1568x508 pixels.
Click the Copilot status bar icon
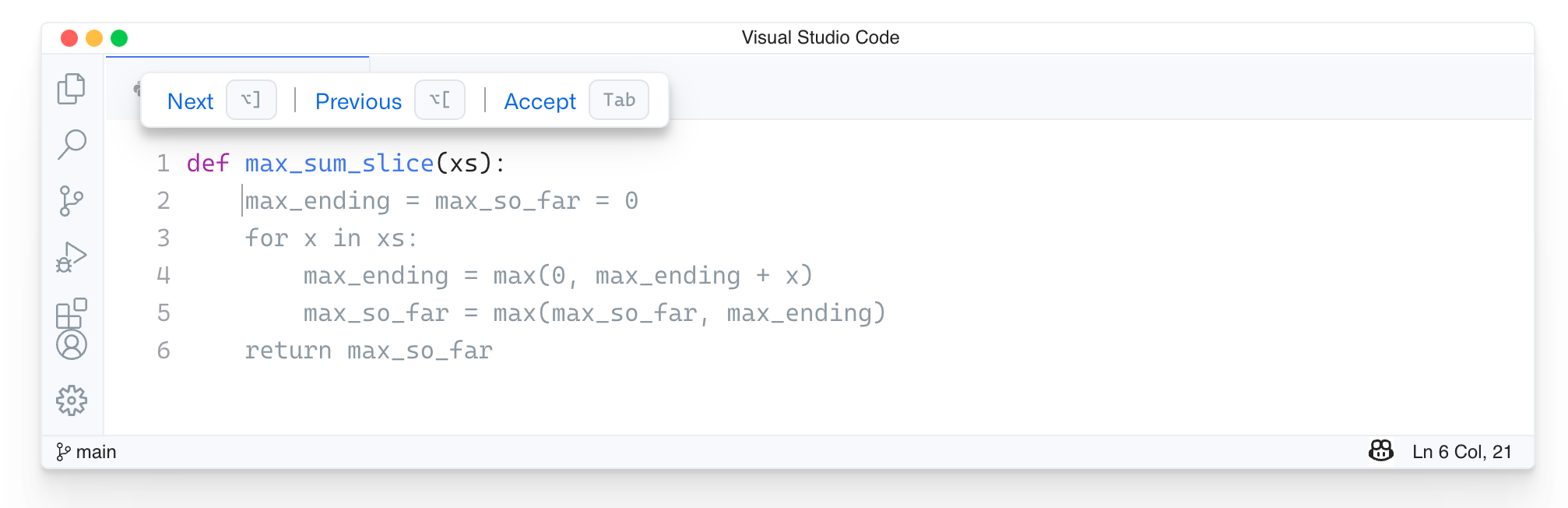tap(1380, 451)
